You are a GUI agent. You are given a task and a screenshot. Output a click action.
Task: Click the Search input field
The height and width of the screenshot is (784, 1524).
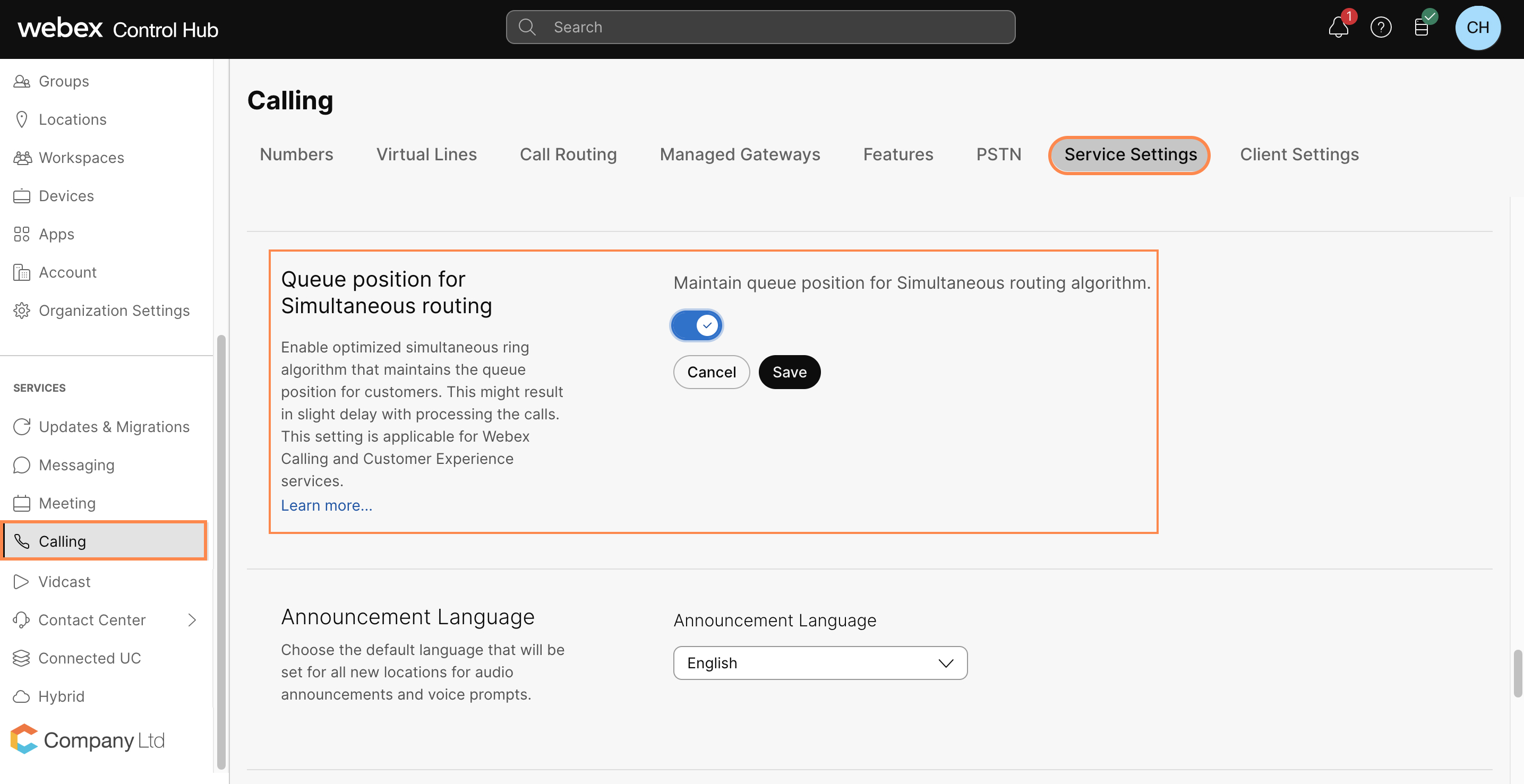(x=761, y=27)
